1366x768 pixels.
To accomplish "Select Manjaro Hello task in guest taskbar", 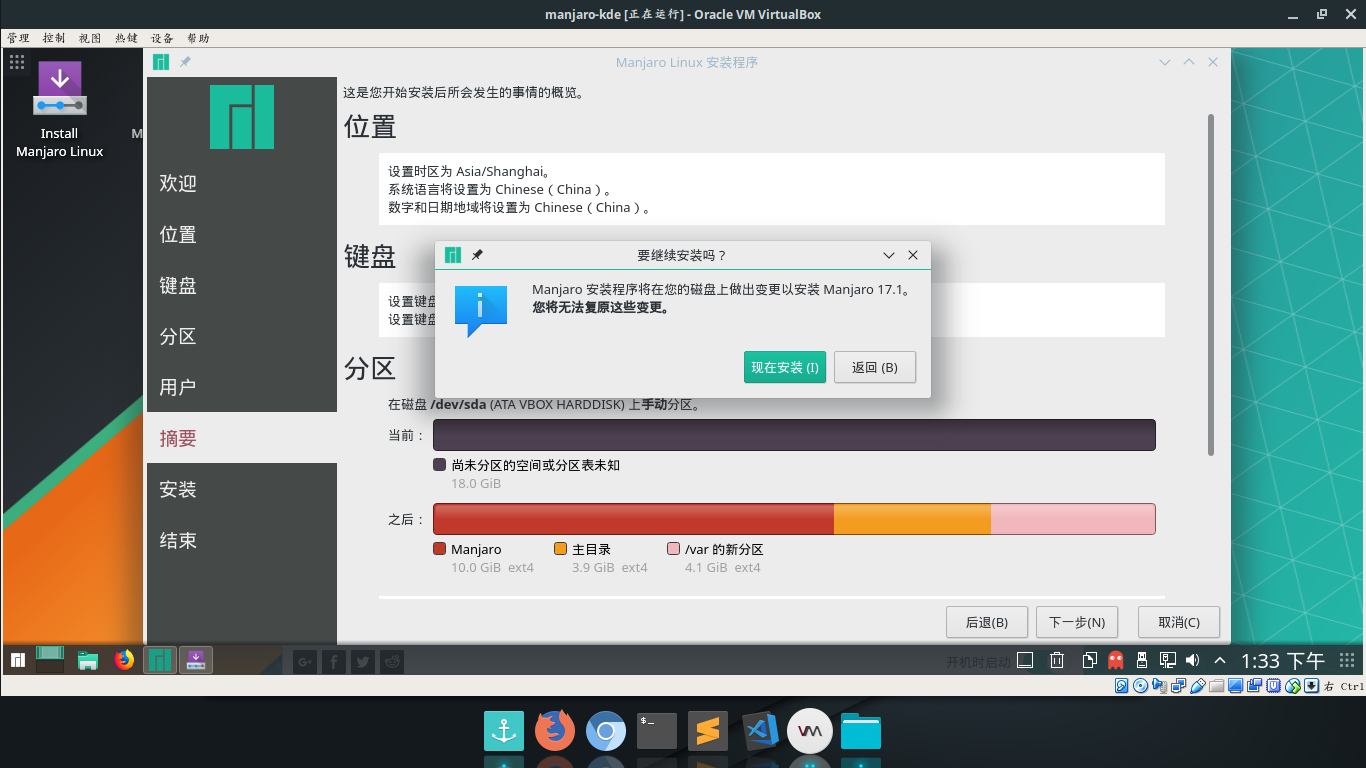I will [160, 660].
